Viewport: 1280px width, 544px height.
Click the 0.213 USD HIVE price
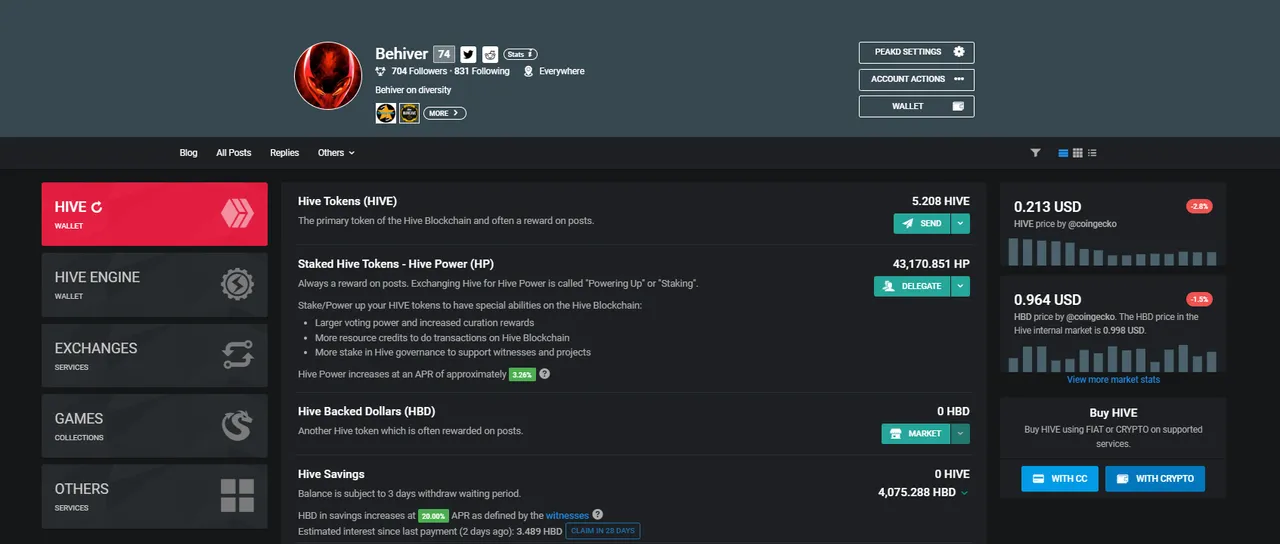click(x=1047, y=207)
